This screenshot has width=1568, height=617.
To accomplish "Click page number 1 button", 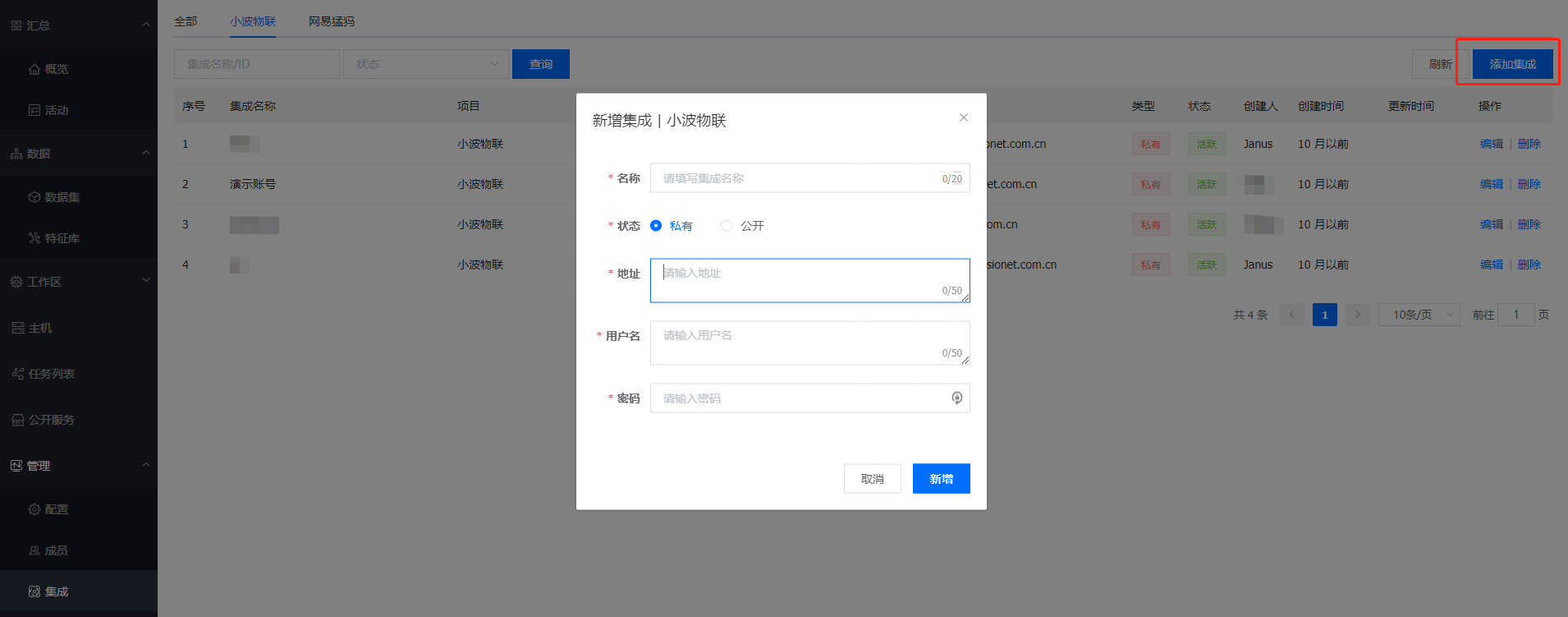I will pyautogui.click(x=1325, y=315).
